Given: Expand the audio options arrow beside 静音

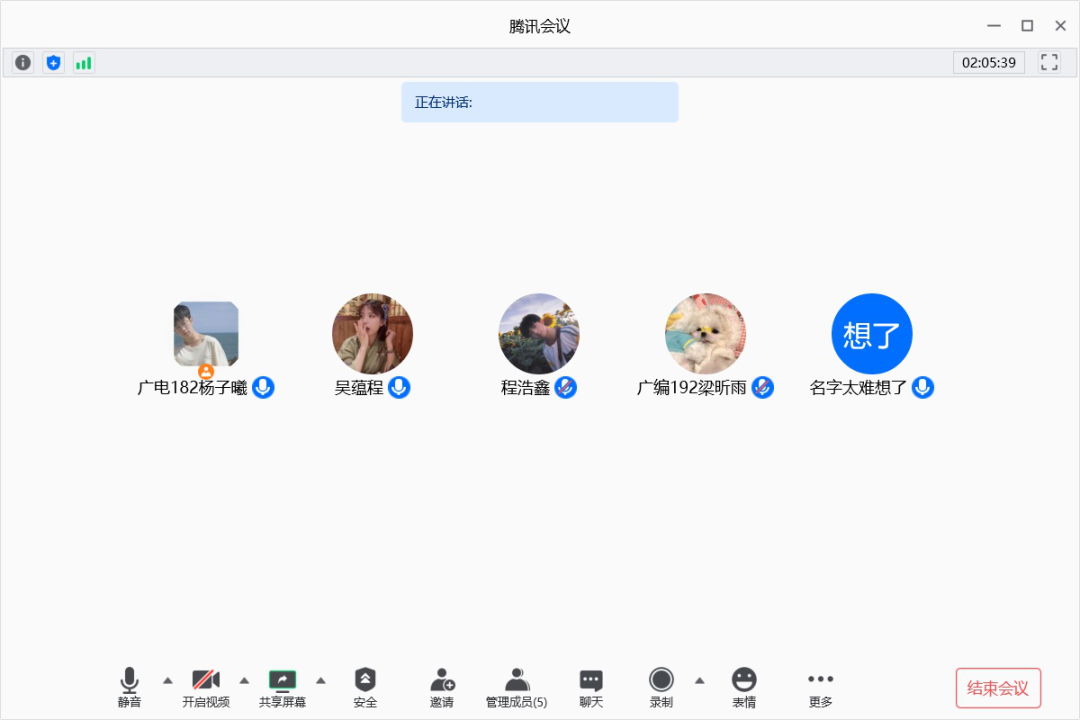Looking at the screenshot, I should point(168,680).
